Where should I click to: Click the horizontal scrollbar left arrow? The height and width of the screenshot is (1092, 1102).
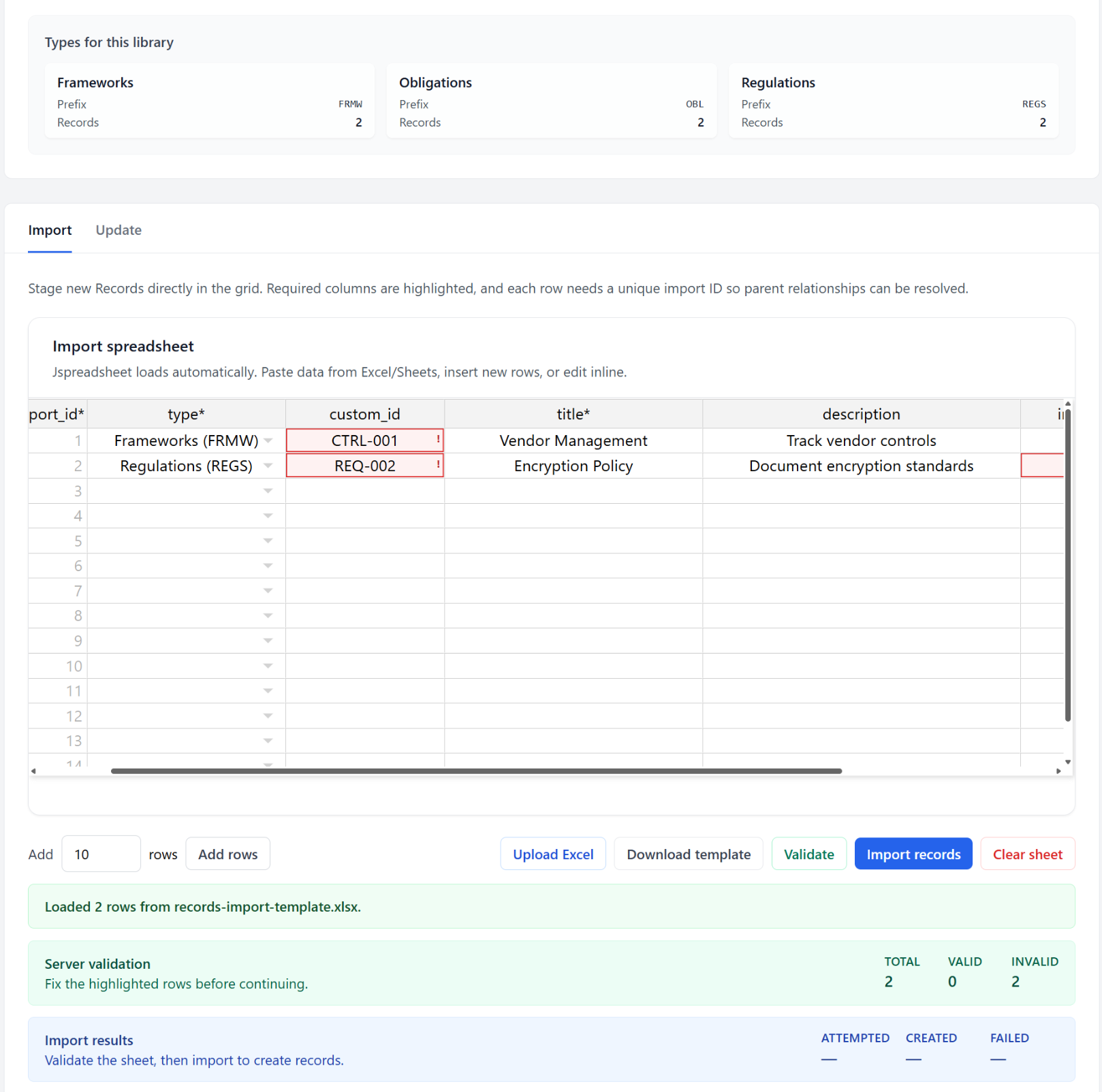coord(33,771)
